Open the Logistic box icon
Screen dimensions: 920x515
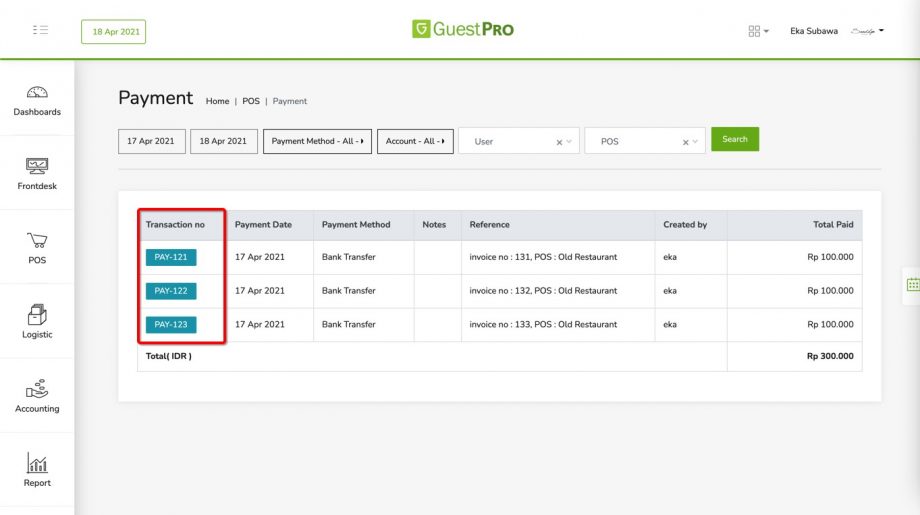(37, 314)
